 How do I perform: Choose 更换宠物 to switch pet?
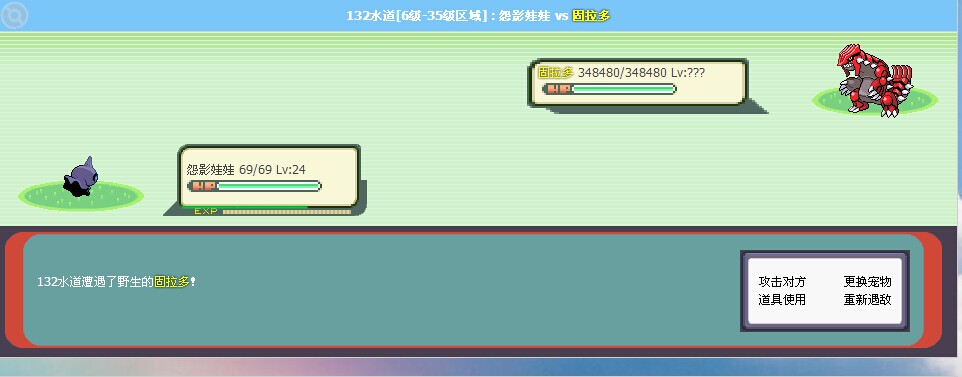tap(868, 282)
